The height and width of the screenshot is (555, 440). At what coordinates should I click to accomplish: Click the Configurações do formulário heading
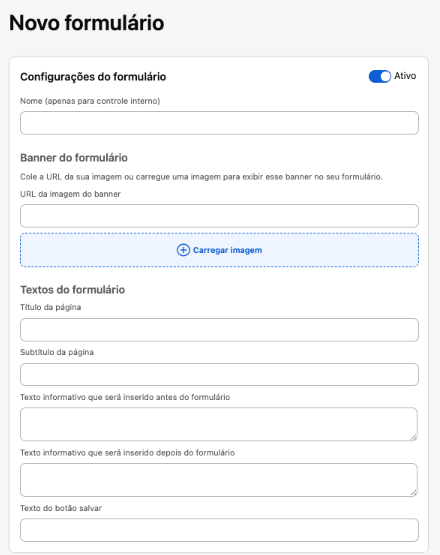tap(93, 77)
